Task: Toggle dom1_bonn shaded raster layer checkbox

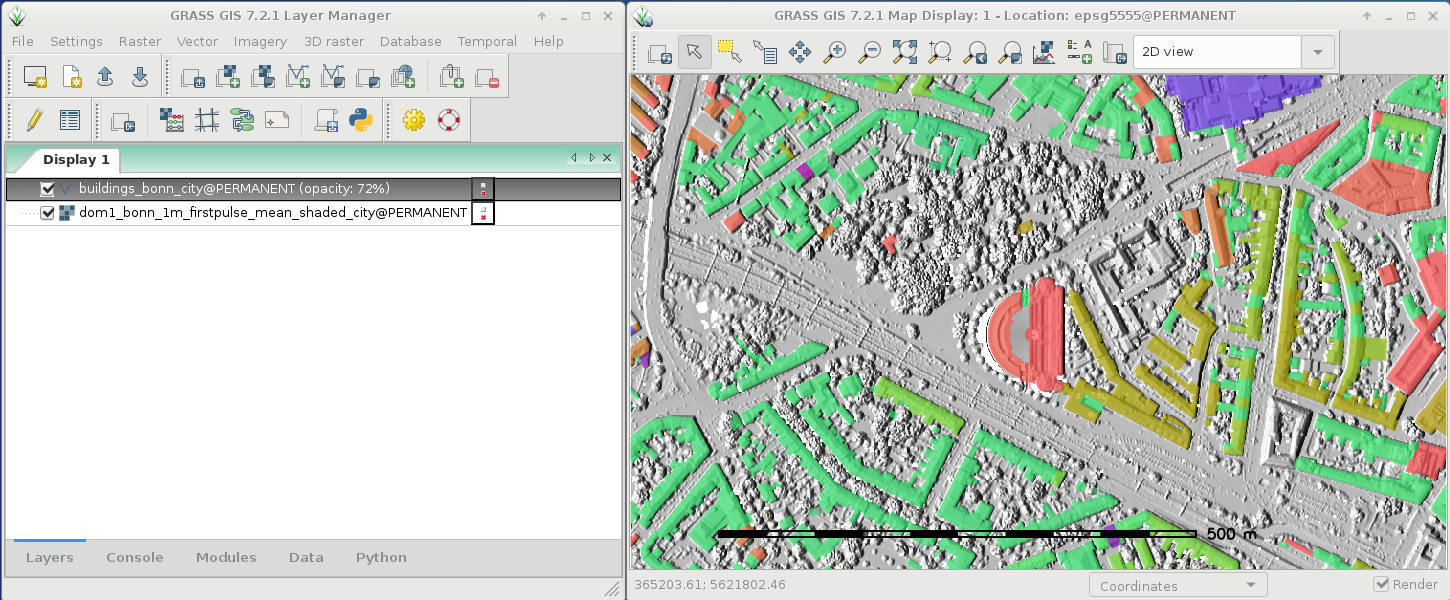Action: (47, 213)
